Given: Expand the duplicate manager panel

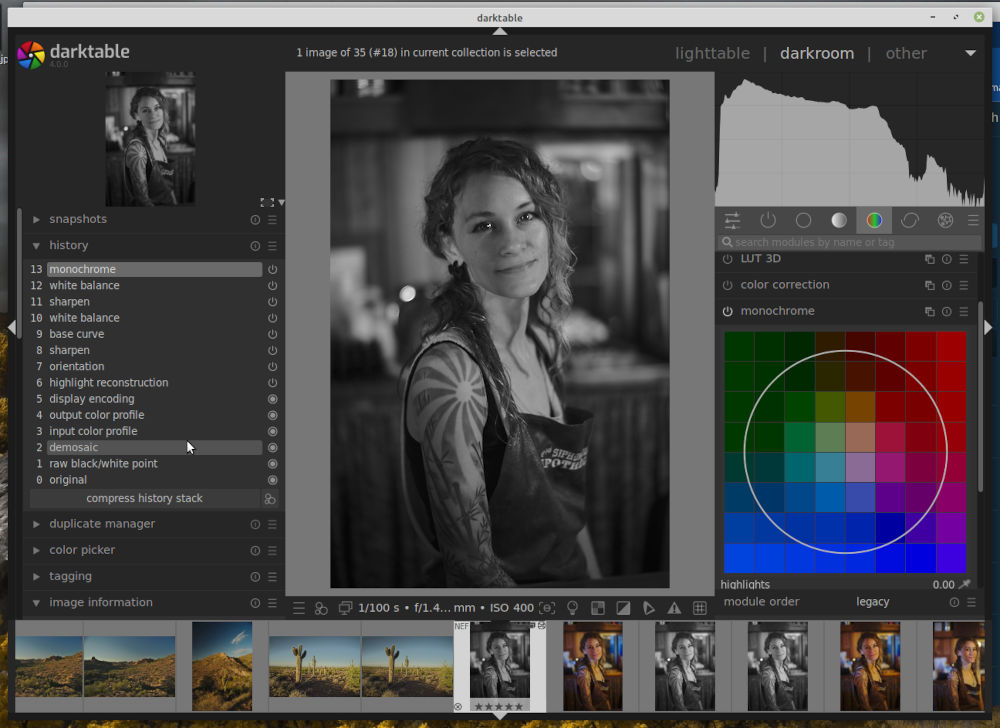Looking at the screenshot, I should point(36,524).
